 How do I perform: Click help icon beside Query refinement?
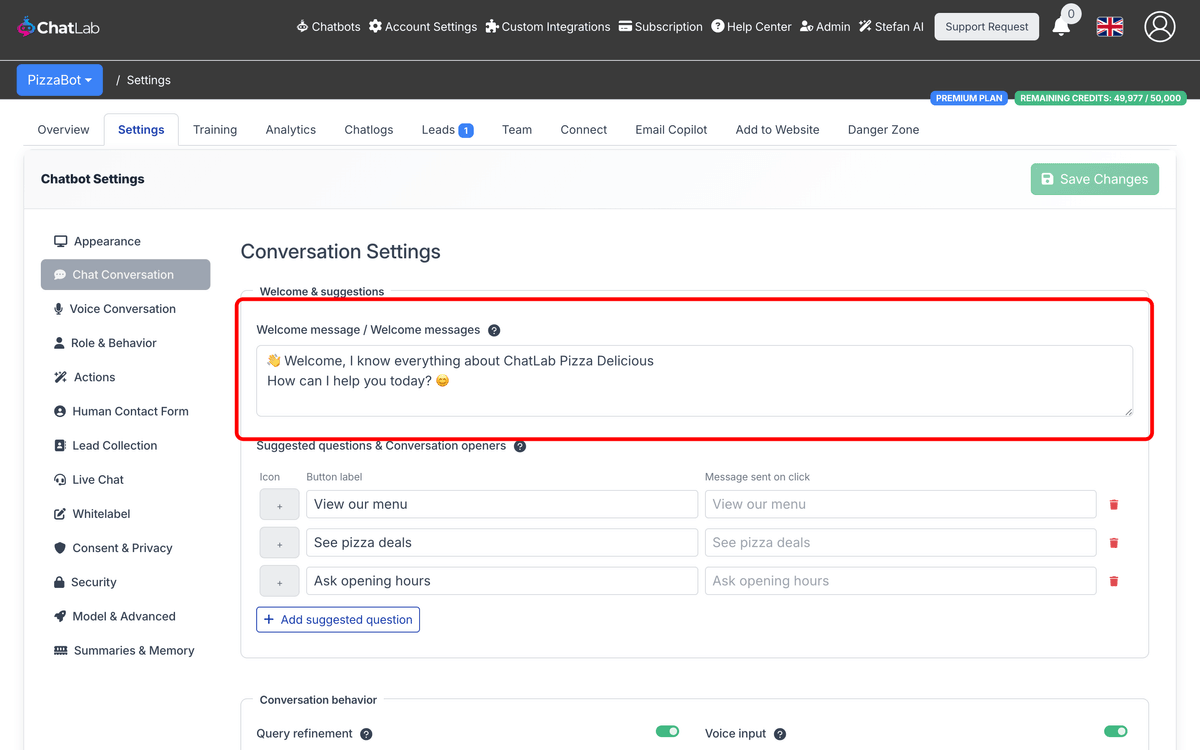point(366,734)
